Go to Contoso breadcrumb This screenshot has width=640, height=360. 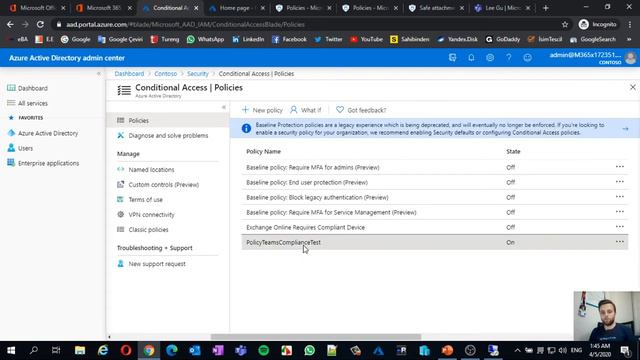pyautogui.click(x=165, y=73)
